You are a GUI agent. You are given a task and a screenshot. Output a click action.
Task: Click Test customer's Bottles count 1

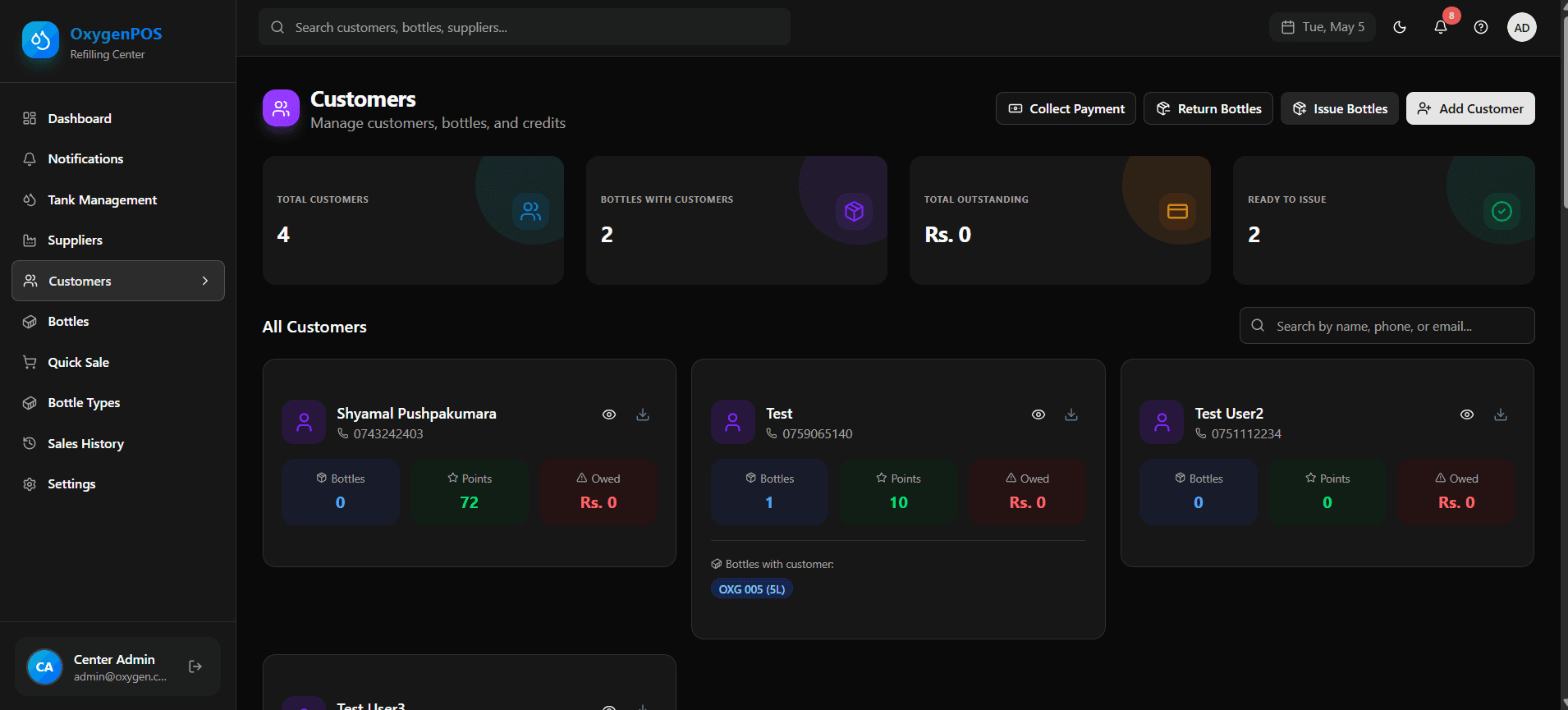point(769,502)
